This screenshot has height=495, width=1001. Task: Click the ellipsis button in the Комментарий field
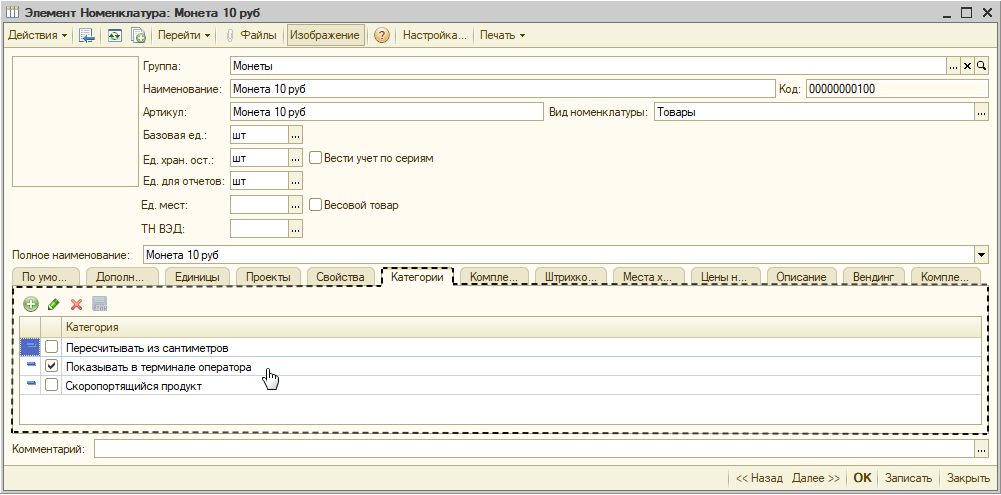982,450
